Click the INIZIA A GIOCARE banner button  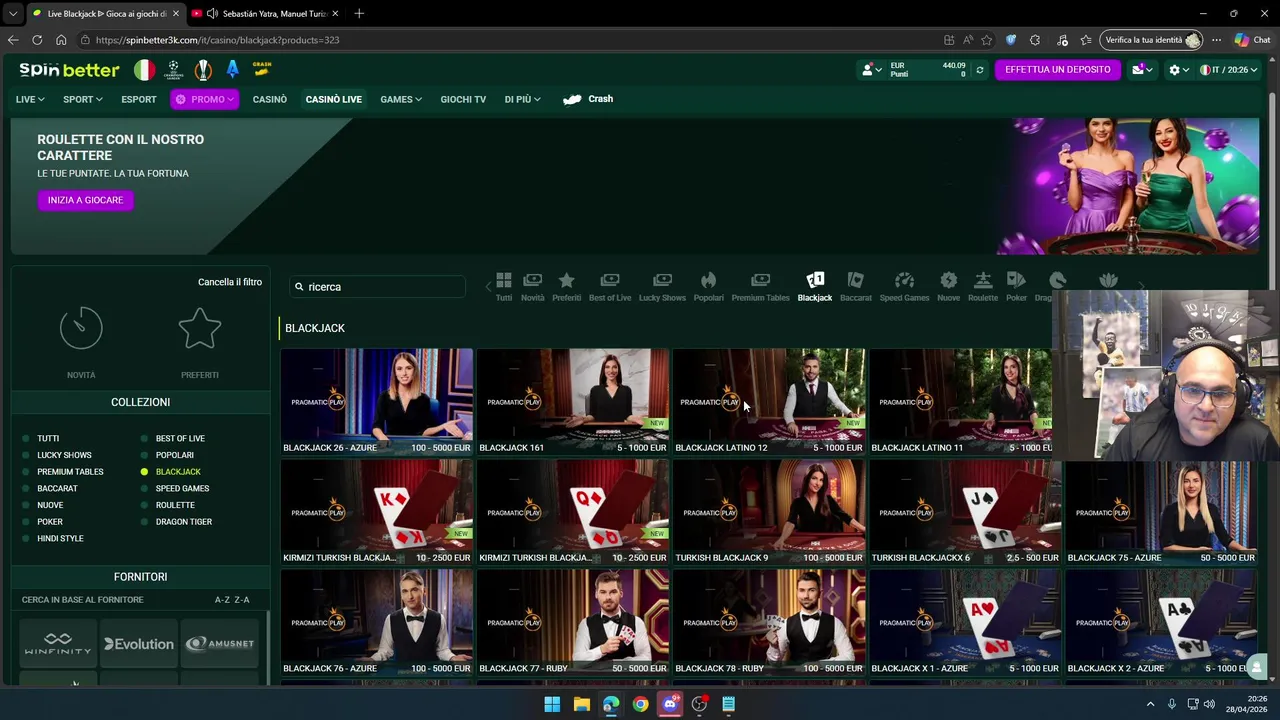click(x=86, y=200)
